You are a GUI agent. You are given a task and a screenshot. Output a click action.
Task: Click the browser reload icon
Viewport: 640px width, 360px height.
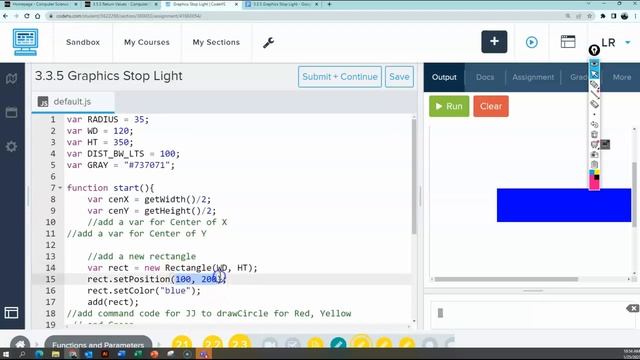click(27, 16)
